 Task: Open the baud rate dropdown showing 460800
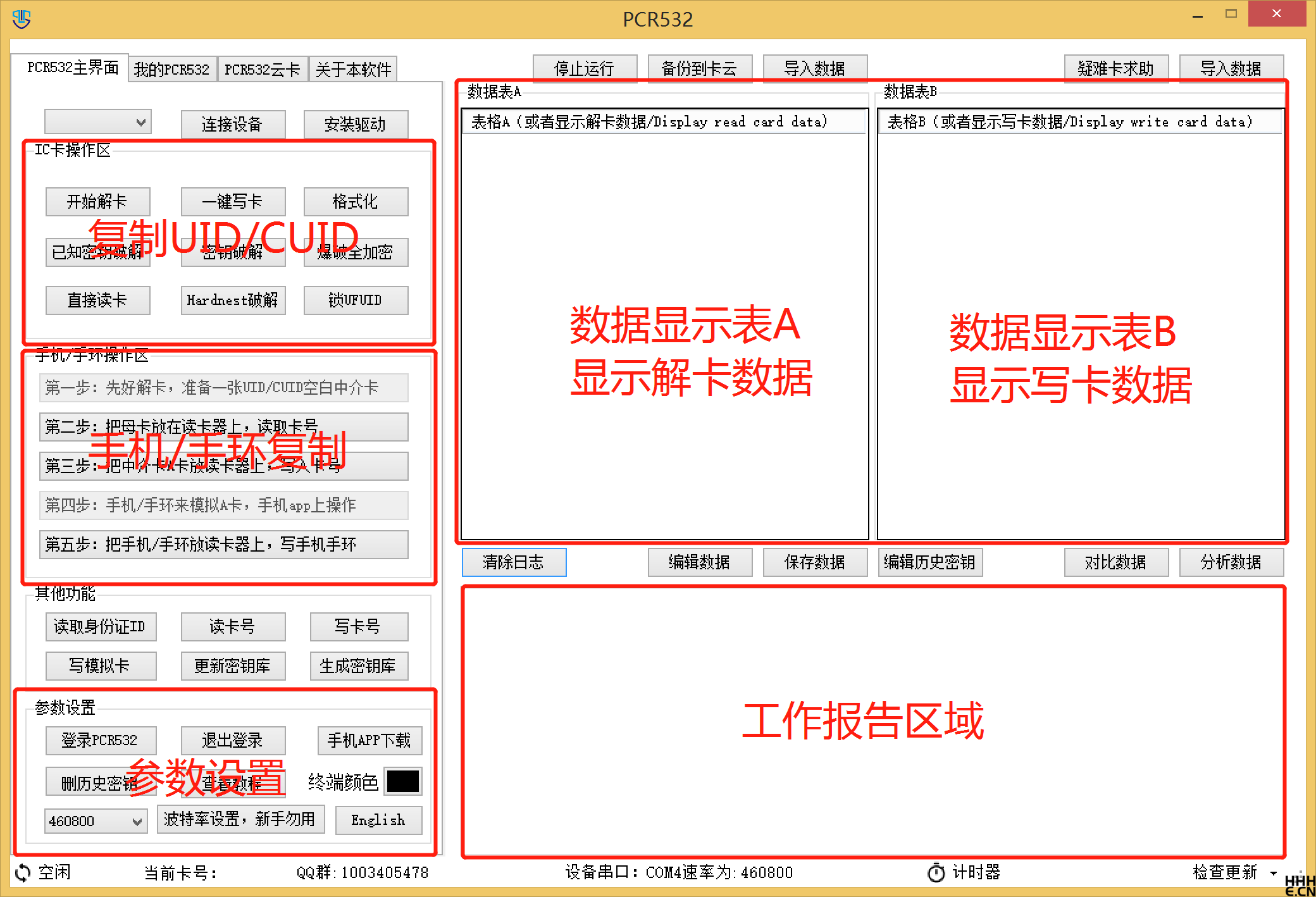coord(95,820)
